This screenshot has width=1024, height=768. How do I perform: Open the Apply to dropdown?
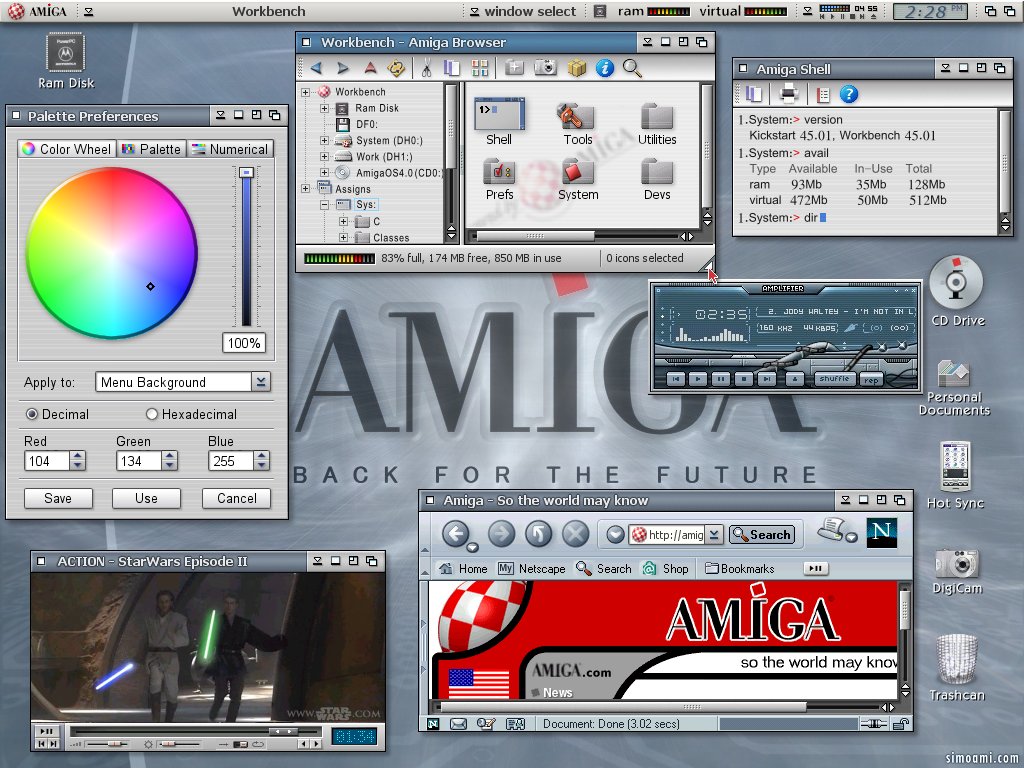pyautogui.click(x=261, y=382)
